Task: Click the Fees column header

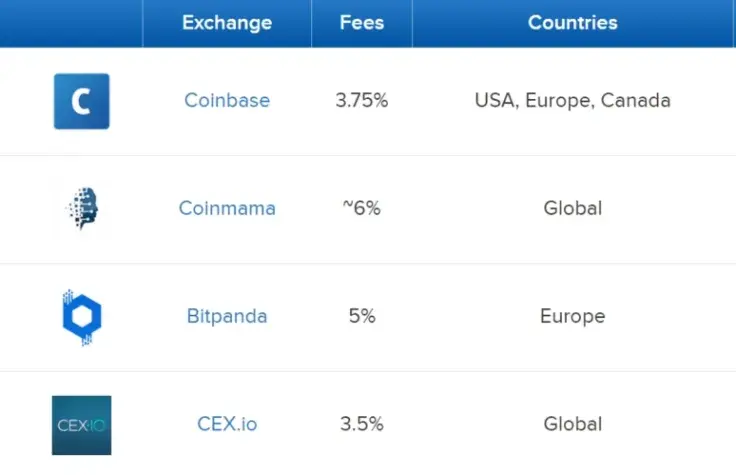Action: coord(362,23)
